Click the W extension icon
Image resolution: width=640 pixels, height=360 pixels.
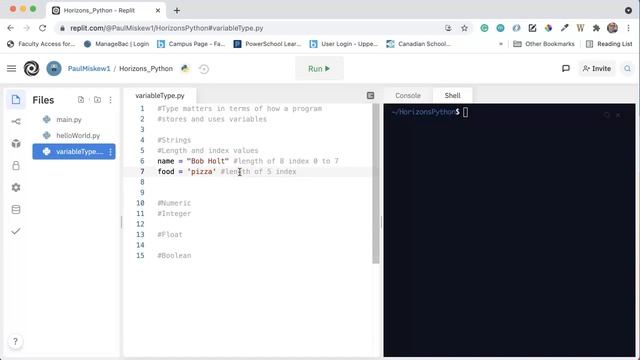coord(580,28)
